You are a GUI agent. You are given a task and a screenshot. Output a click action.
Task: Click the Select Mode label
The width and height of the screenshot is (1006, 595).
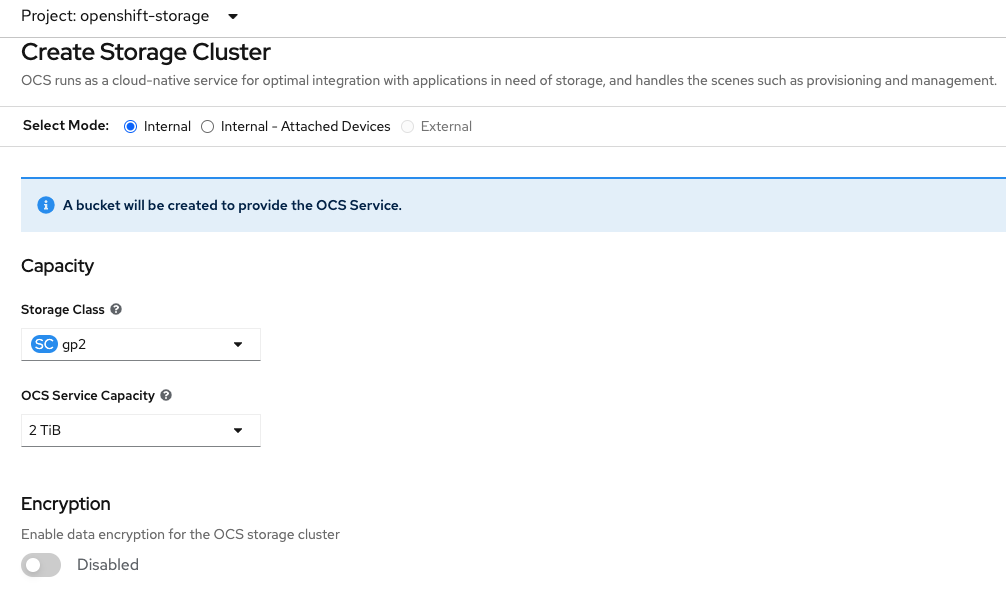pos(66,126)
